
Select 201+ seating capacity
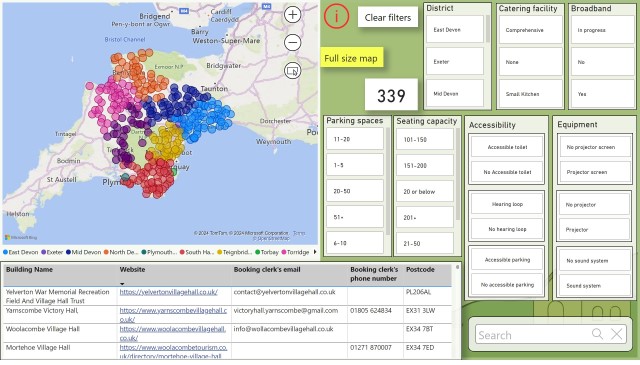coord(425,218)
